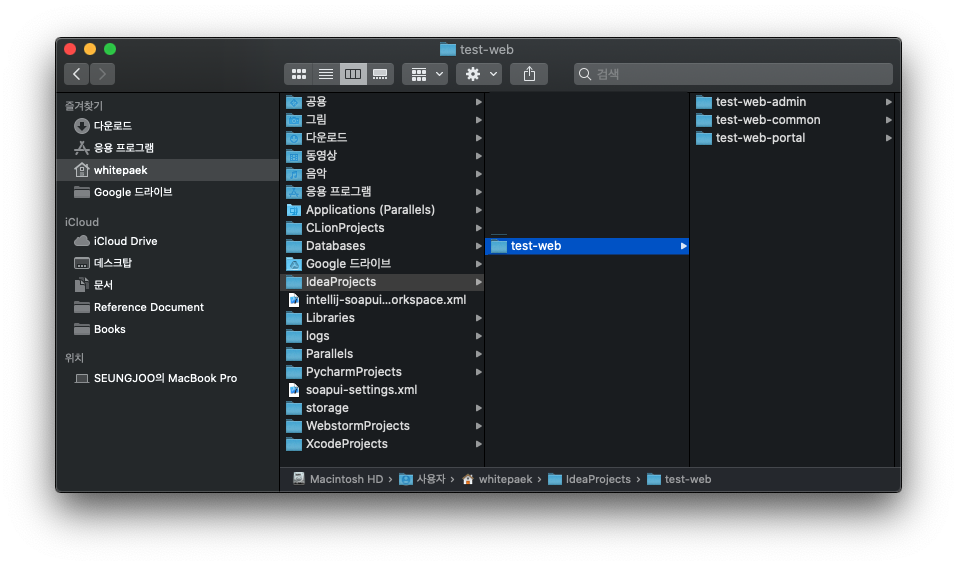Image resolution: width=957 pixels, height=566 pixels.
Task: Select the highlighted test-web folder
Action: click(587, 246)
